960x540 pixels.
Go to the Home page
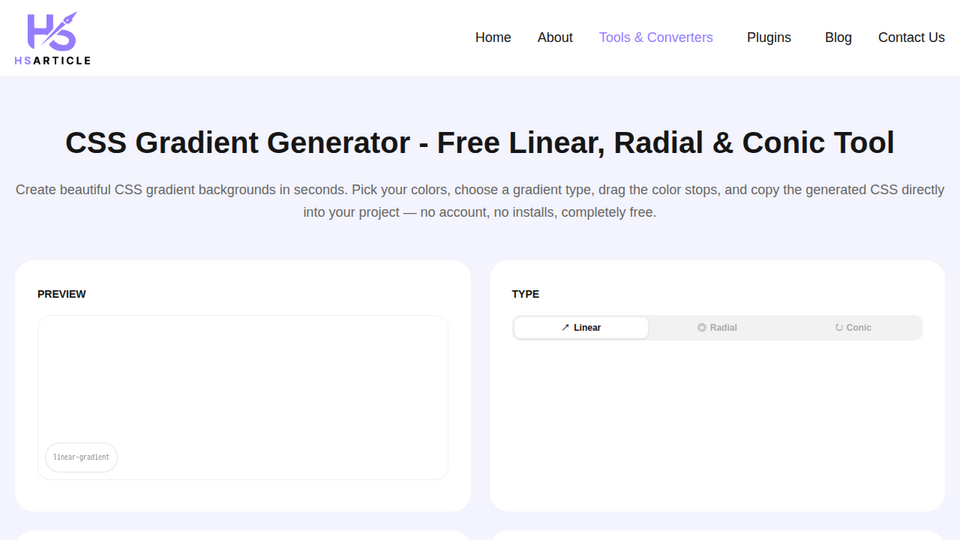pos(493,37)
